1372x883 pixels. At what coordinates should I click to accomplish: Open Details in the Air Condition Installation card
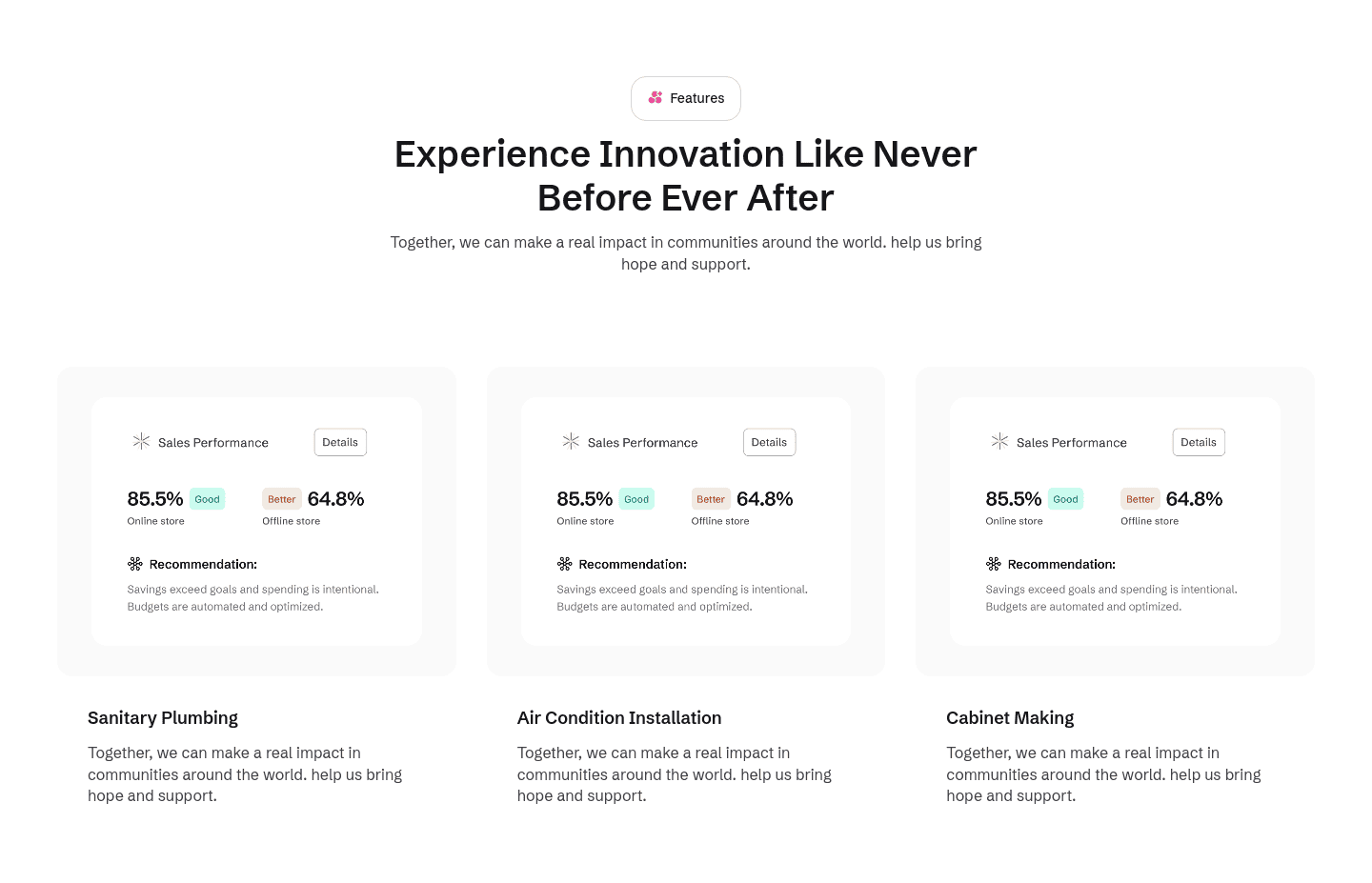click(769, 442)
